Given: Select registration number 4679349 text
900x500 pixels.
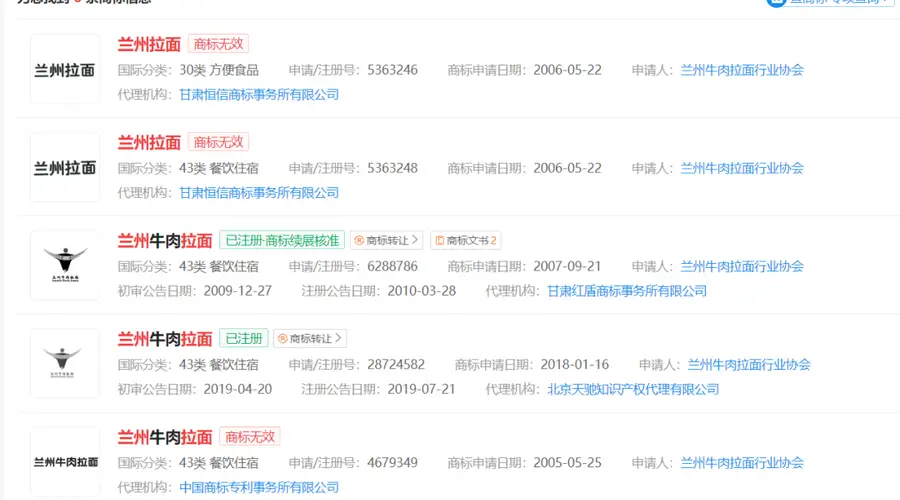Looking at the screenshot, I should coord(393,463).
